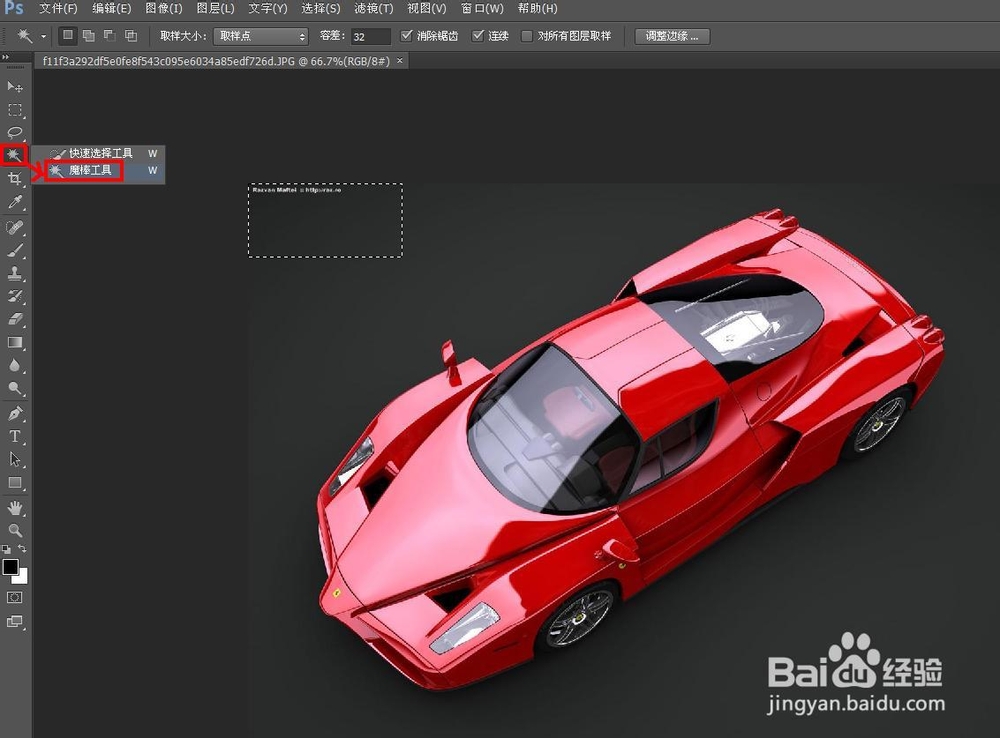Click the foreground color swatch
This screenshot has width=1000, height=738.
(9, 566)
